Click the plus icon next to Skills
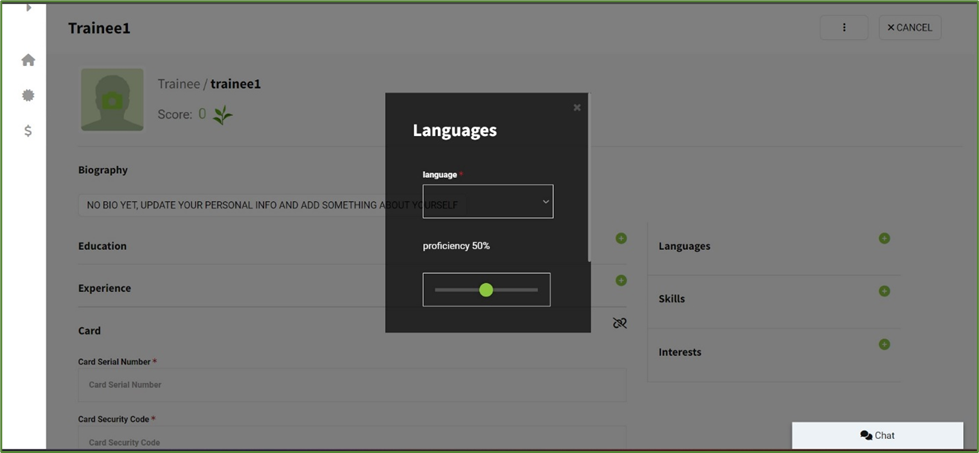Viewport: 979px width, 453px height. (x=884, y=292)
